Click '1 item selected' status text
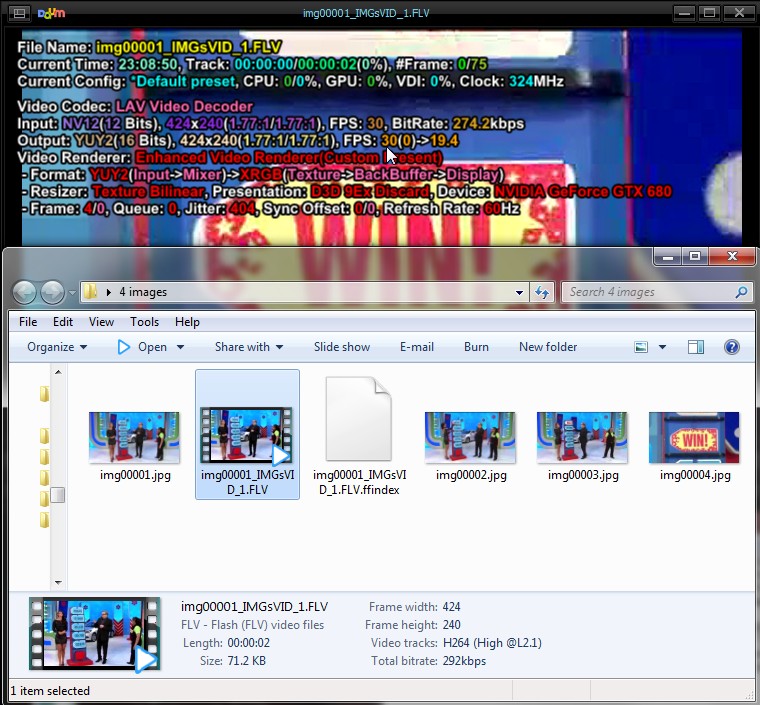Screen dimensions: 760x705 [x=50, y=691]
